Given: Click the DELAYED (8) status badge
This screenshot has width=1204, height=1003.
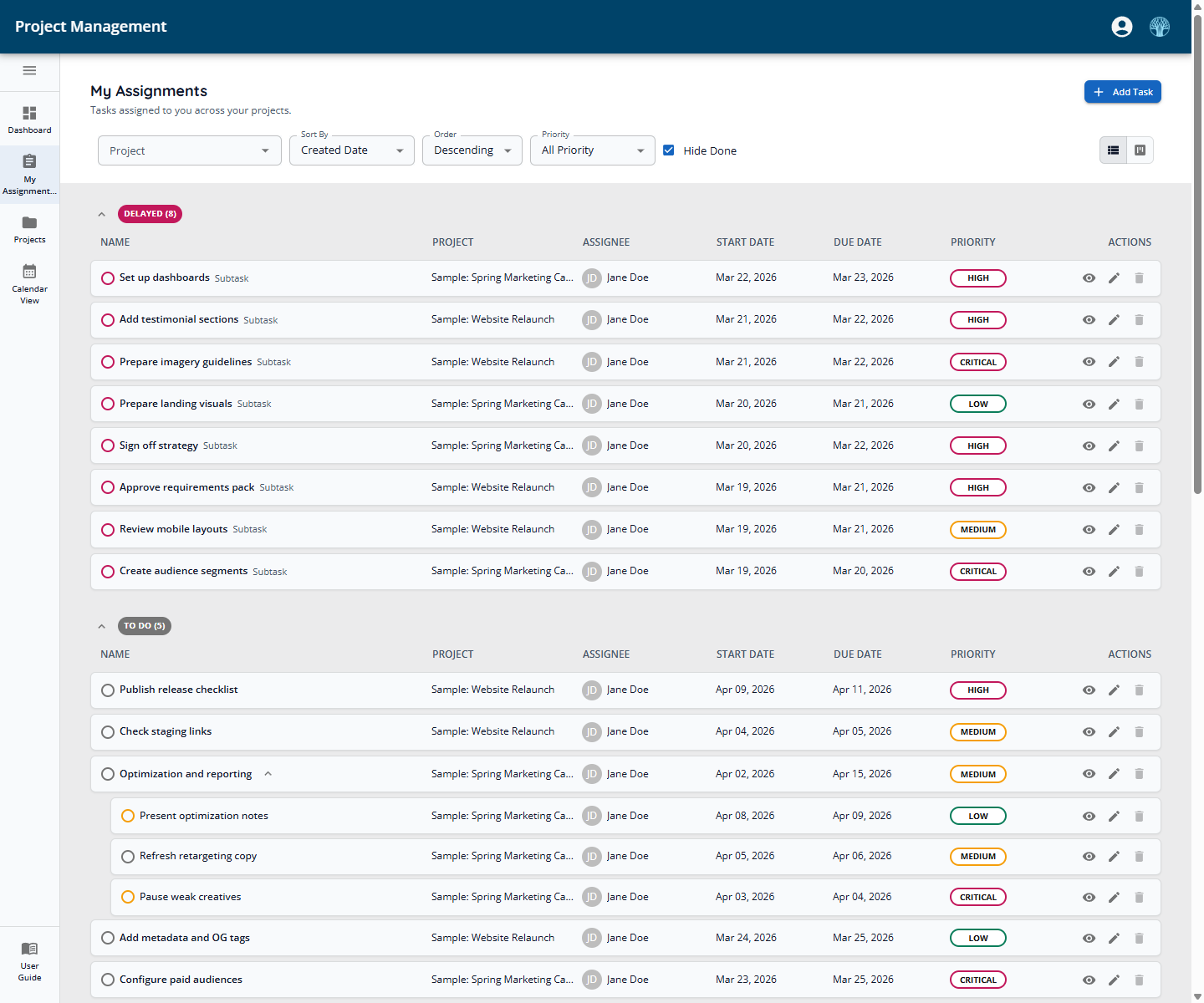Looking at the screenshot, I should click(150, 214).
